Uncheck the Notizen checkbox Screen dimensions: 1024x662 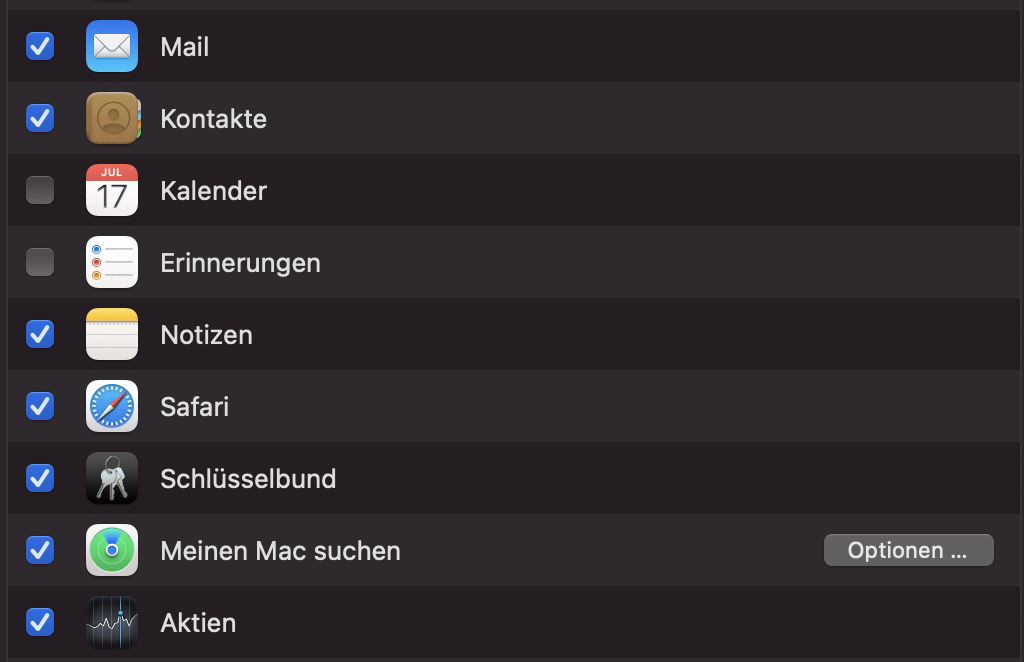click(x=40, y=334)
